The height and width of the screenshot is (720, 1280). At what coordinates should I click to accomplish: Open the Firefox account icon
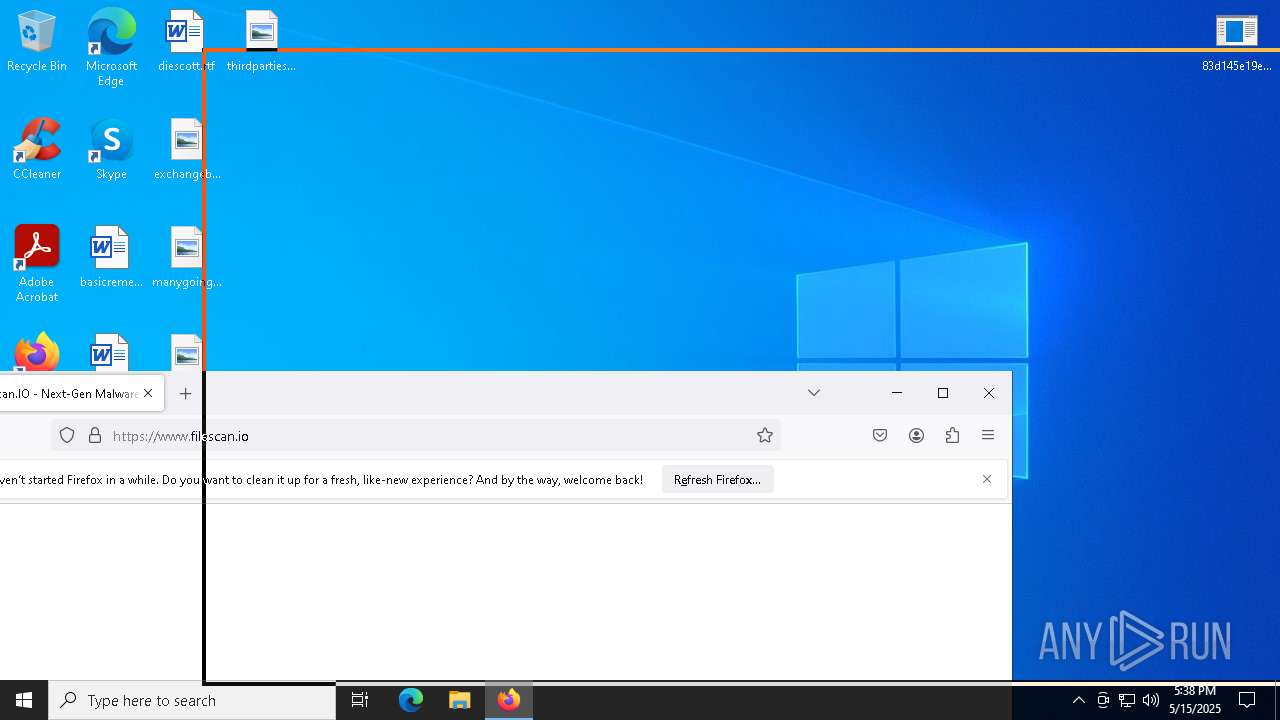tap(916, 435)
